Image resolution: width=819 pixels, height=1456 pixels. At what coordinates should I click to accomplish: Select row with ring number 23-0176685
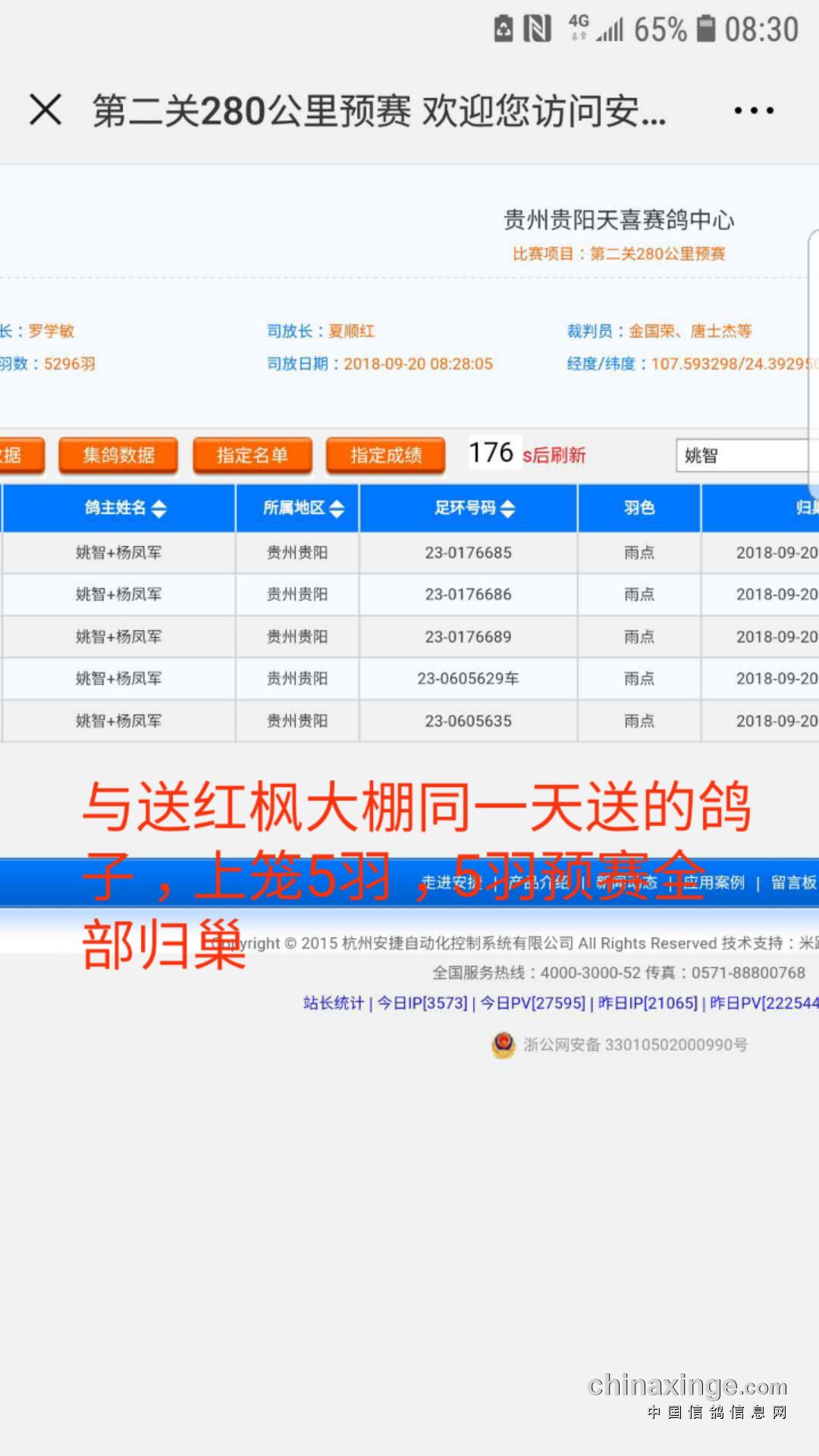coord(468,553)
